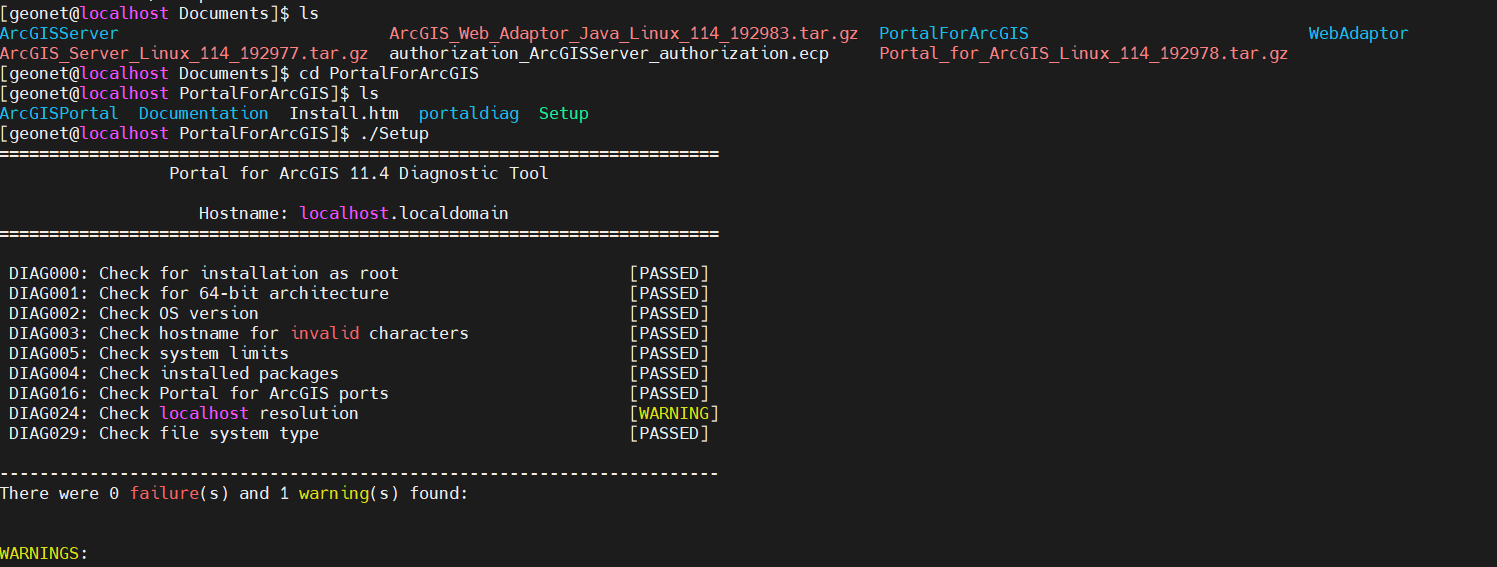Select ArcGIS_Server_Linux_114_192977.tar.gz file name
This screenshot has height=567, width=1497.
tap(184, 54)
